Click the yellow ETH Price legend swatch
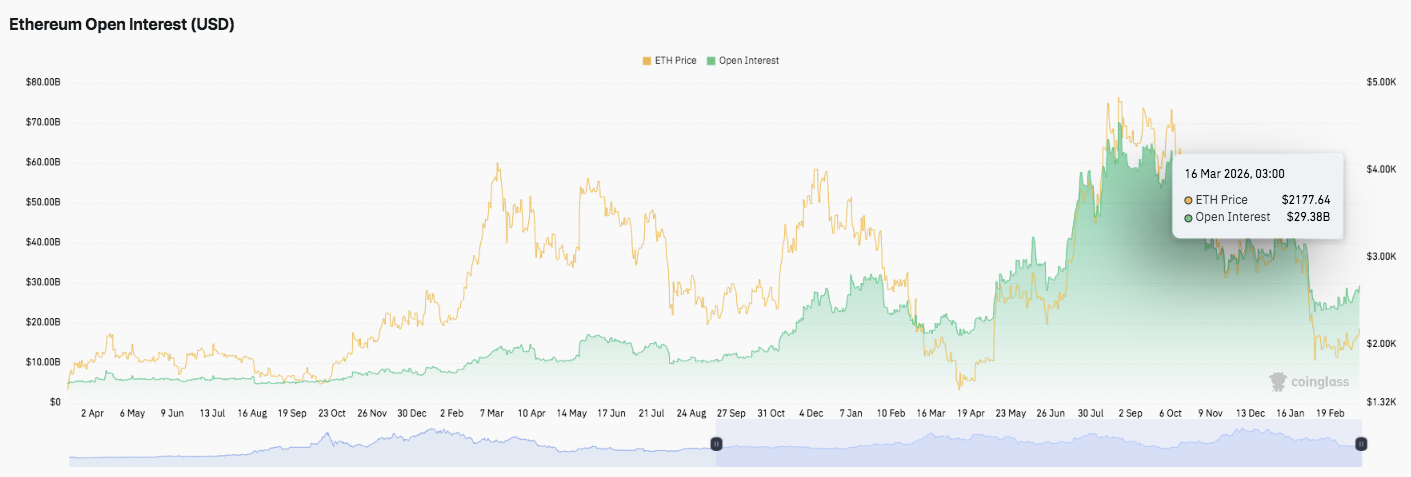The height and width of the screenshot is (477, 1411). pyautogui.click(x=647, y=61)
